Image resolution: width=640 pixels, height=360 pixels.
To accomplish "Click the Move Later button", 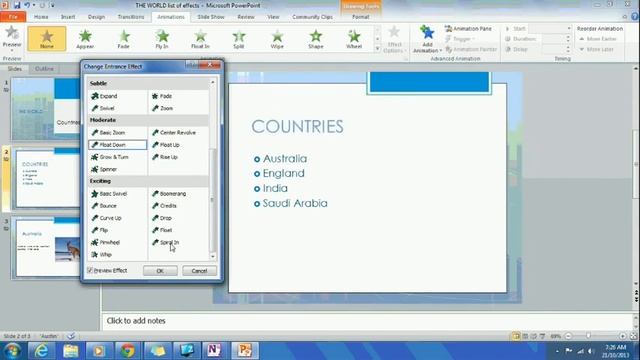I will coord(596,49).
